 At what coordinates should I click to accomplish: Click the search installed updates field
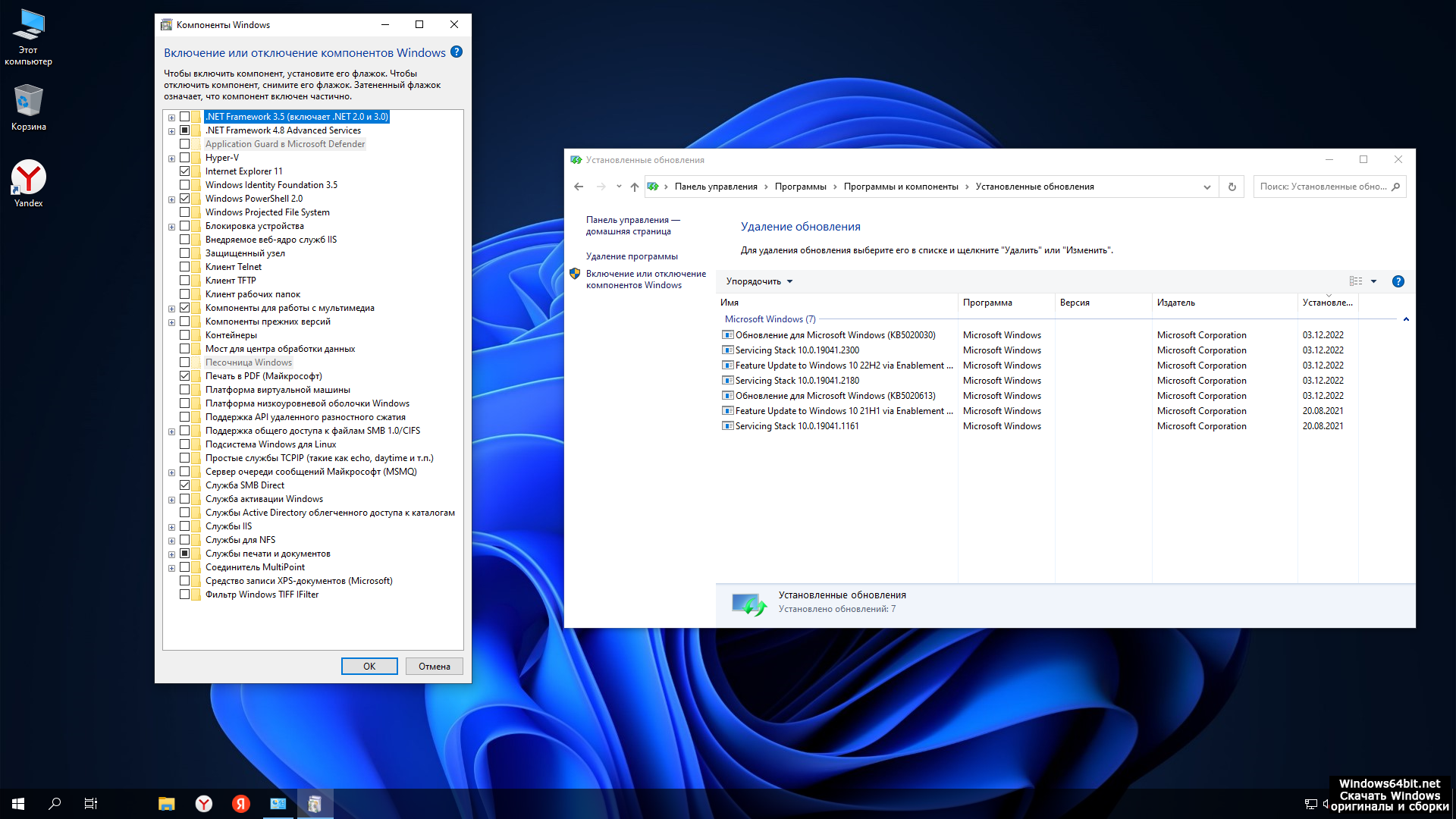click(x=1323, y=187)
